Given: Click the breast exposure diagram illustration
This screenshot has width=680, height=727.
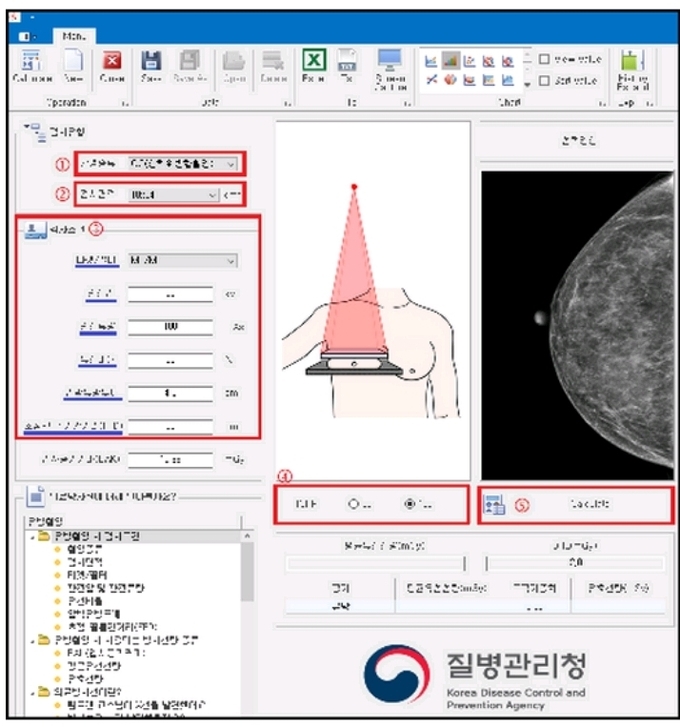Looking at the screenshot, I should [x=372, y=301].
